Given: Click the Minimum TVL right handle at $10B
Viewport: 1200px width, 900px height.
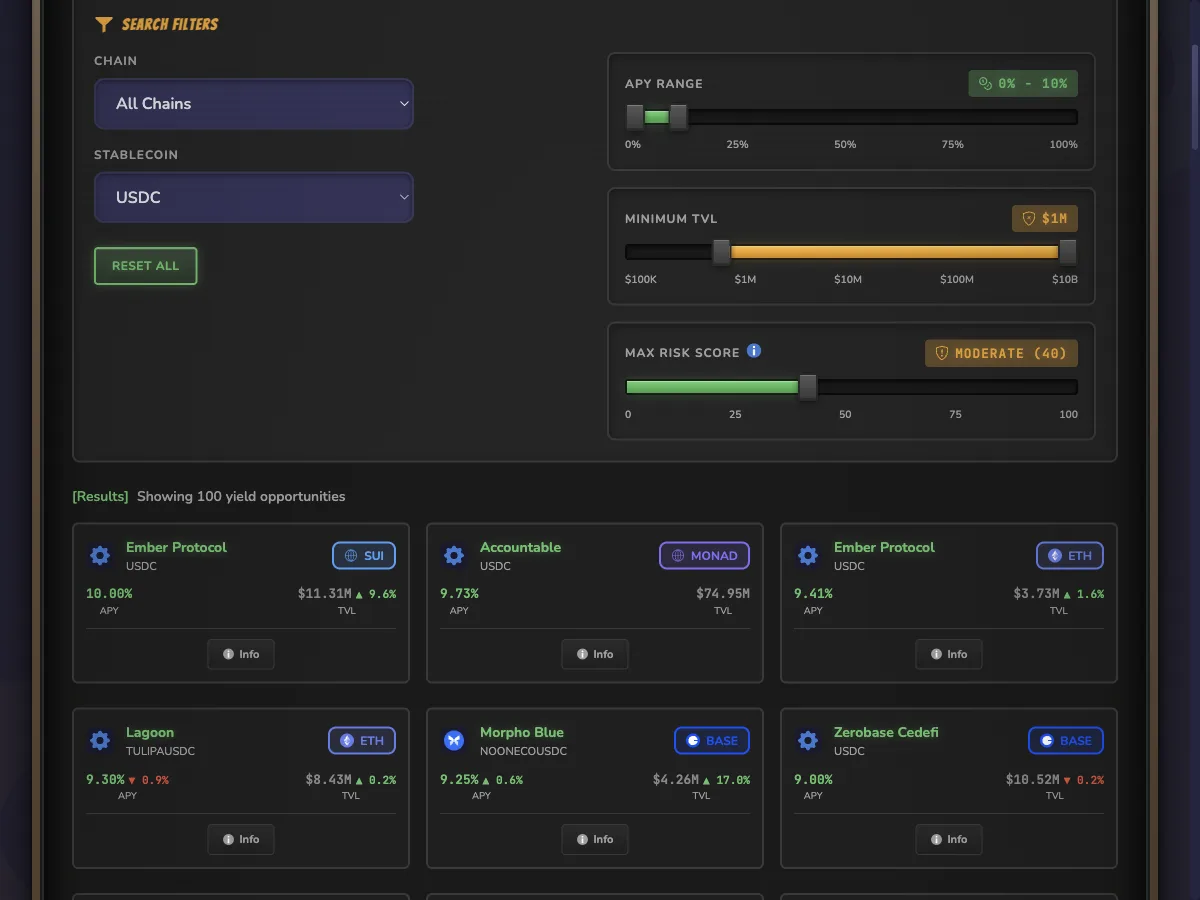Looking at the screenshot, I should tap(1068, 252).
